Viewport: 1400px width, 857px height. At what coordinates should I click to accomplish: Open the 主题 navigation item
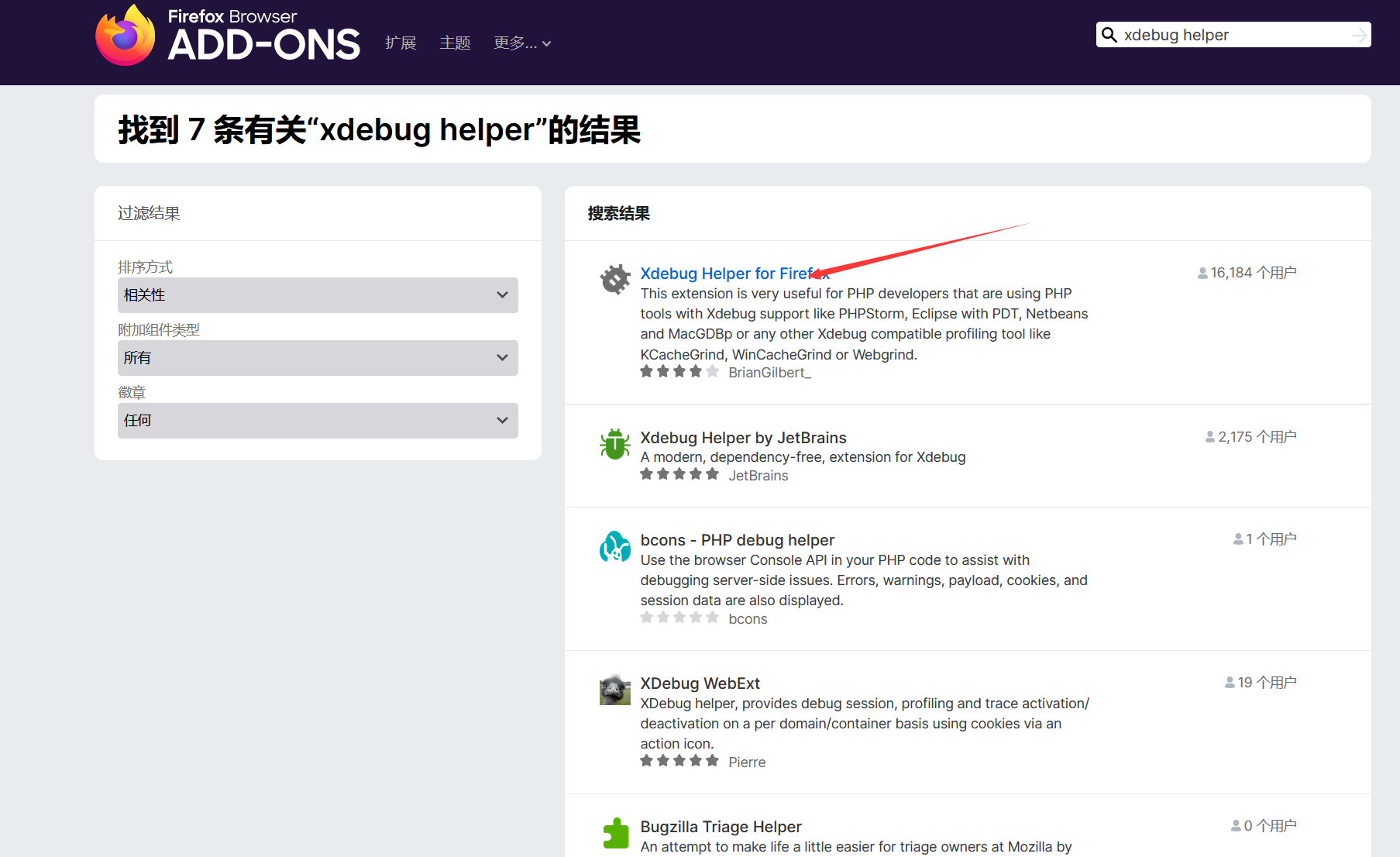[x=455, y=43]
